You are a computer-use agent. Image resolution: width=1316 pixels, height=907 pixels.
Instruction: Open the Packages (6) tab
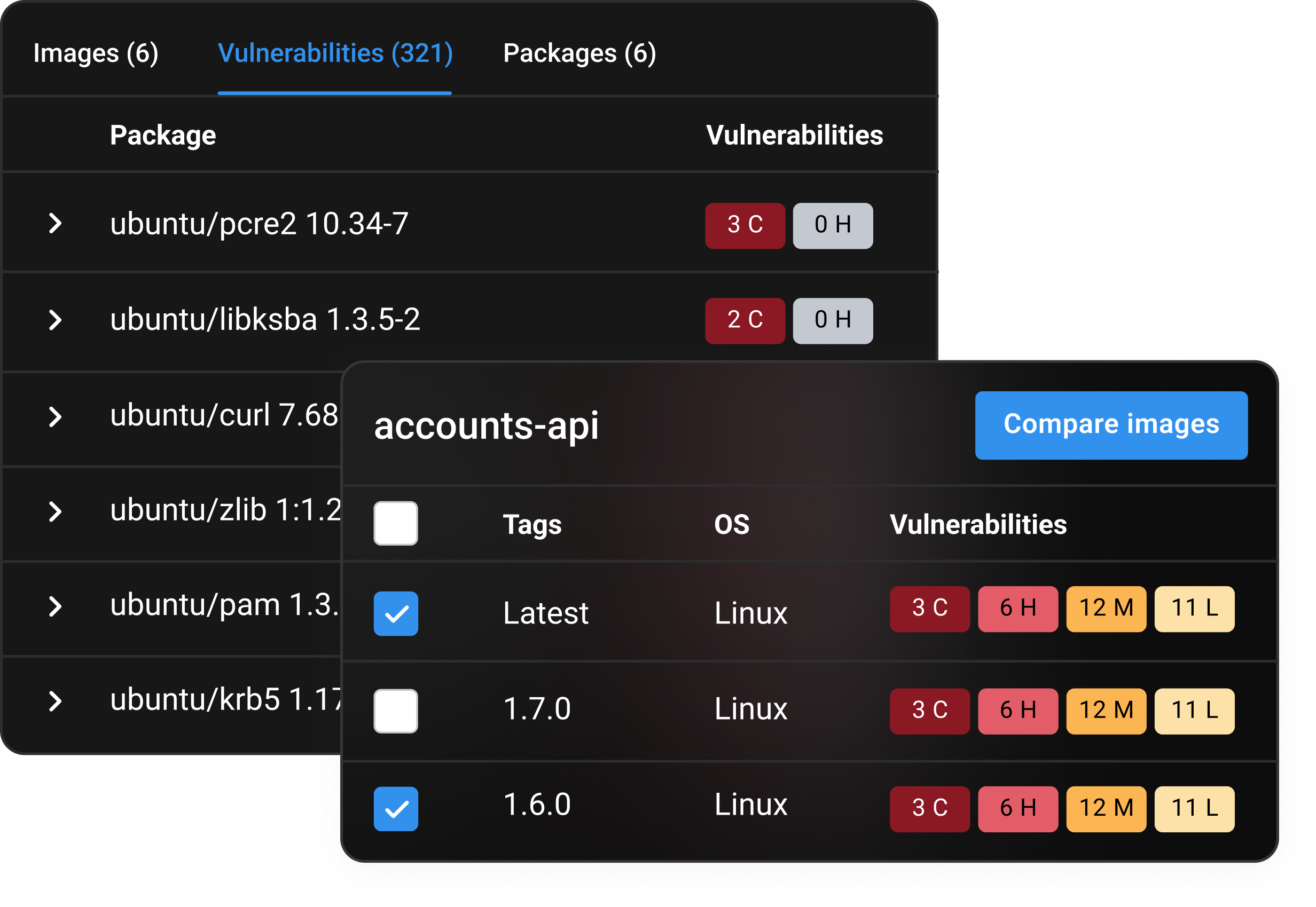point(579,53)
